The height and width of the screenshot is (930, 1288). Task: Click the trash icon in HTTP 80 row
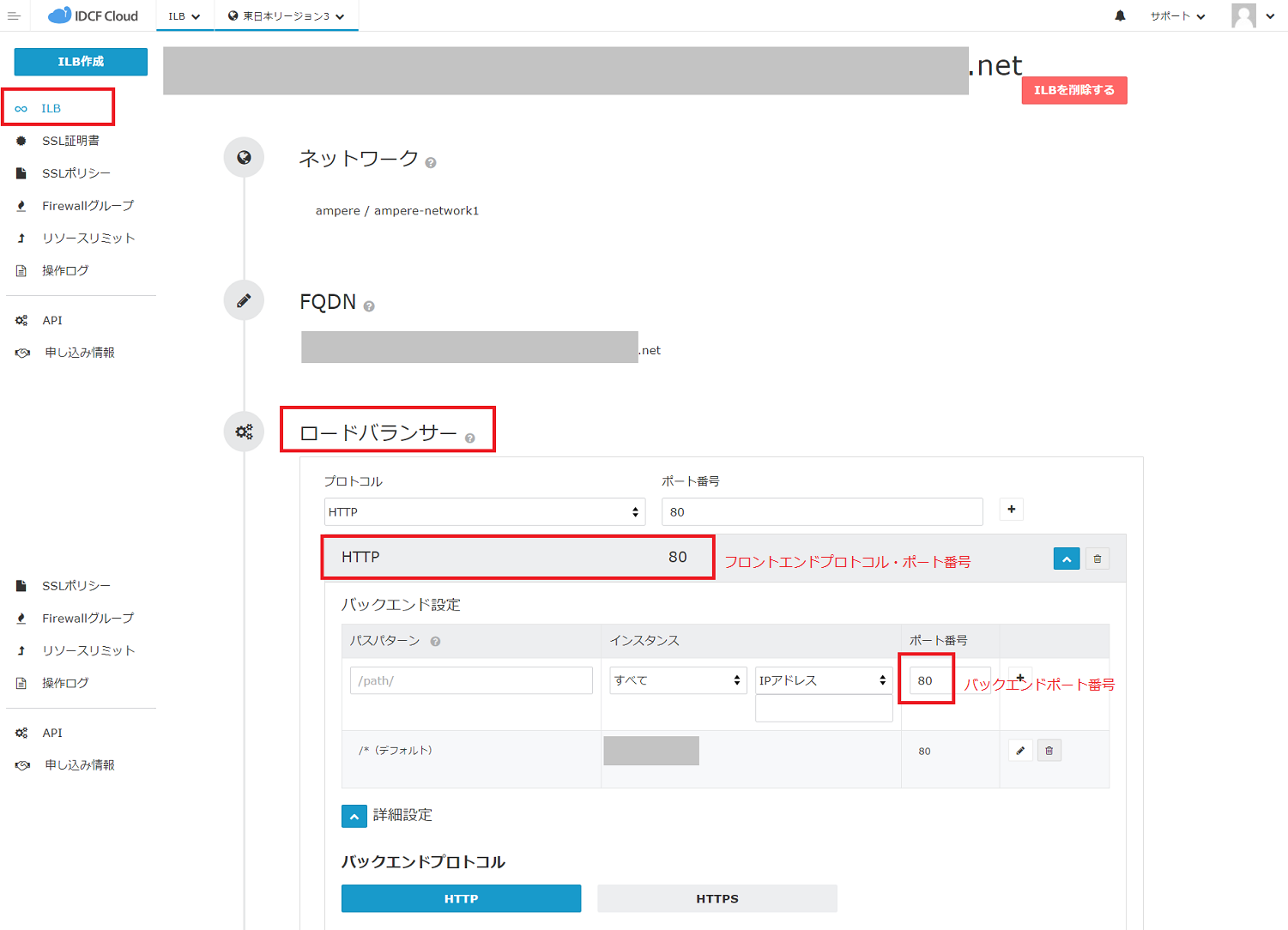[1097, 559]
